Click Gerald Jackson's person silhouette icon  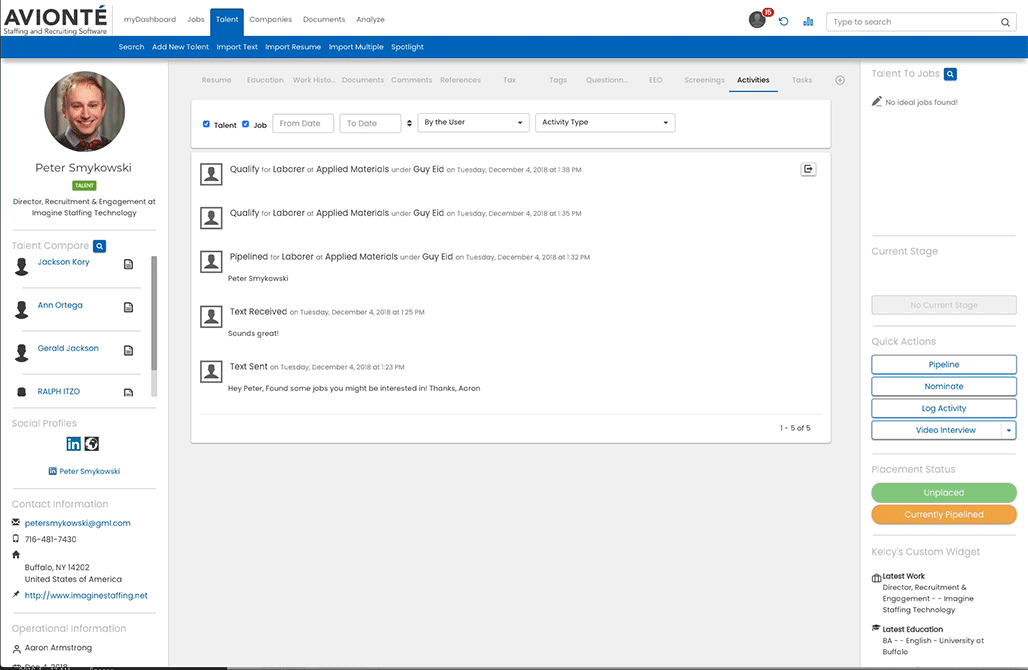tap(22, 353)
